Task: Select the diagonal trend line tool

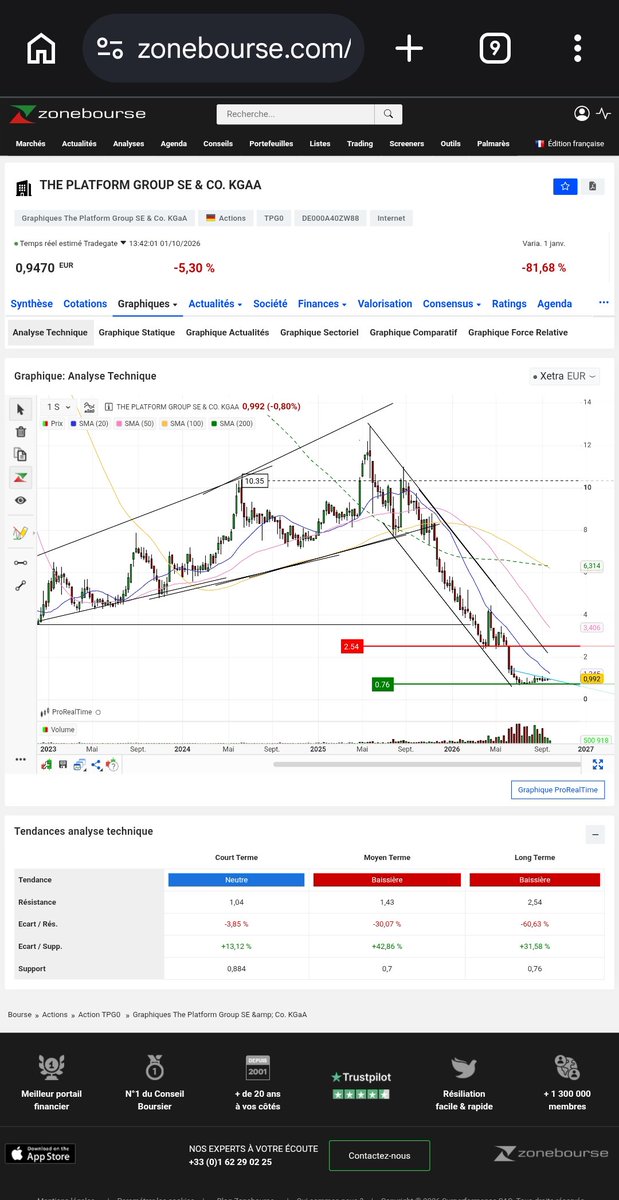Action: coord(21,586)
